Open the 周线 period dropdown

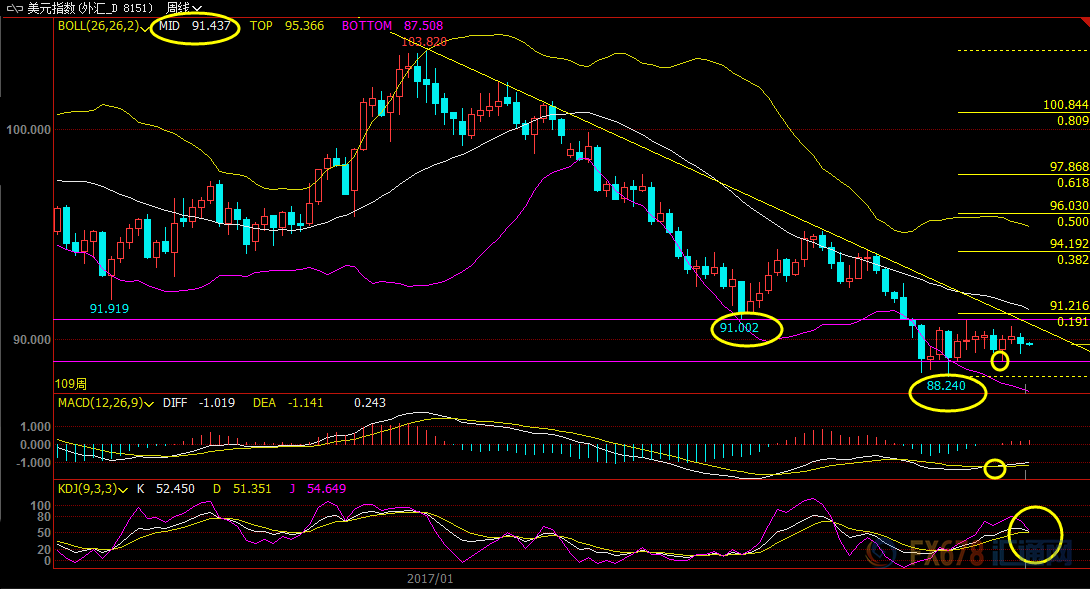[x=184, y=7]
